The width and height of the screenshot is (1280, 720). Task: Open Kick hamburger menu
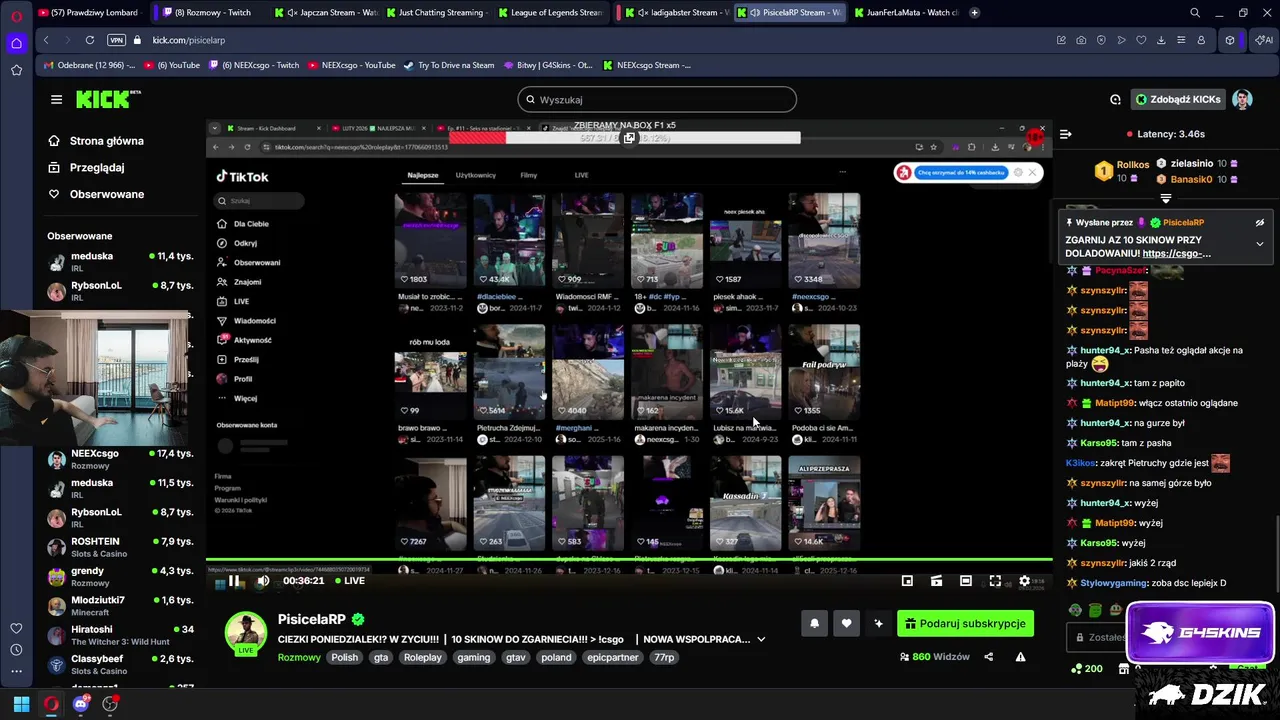(x=56, y=99)
